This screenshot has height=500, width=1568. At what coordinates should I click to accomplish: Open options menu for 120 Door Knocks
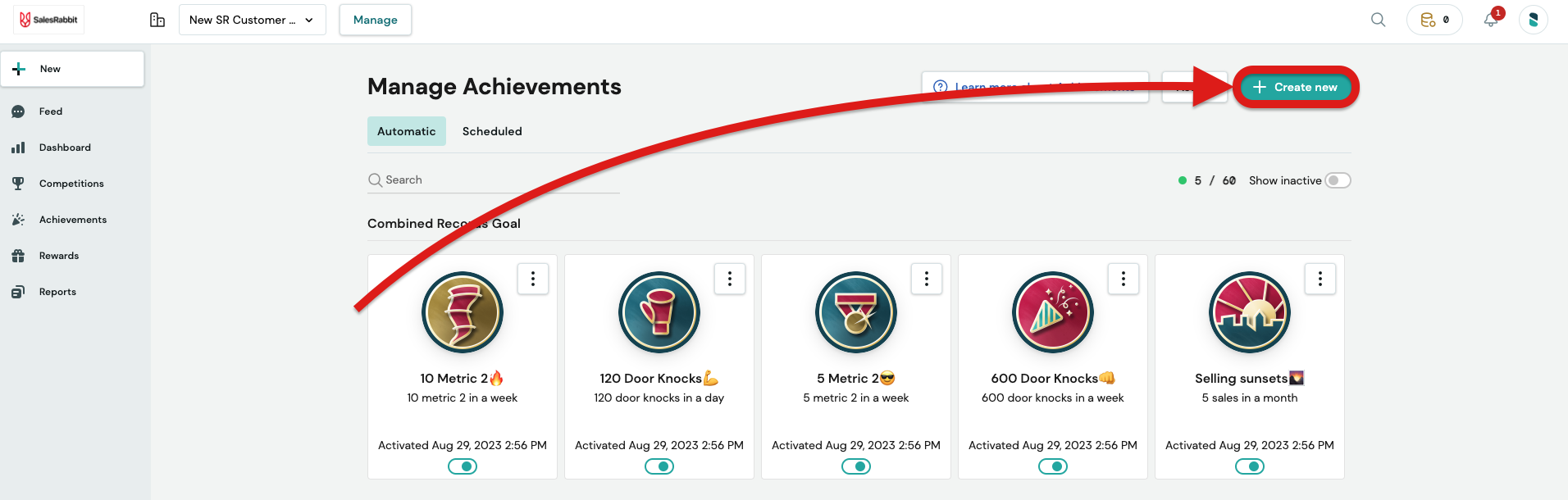click(x=730, y=279)
